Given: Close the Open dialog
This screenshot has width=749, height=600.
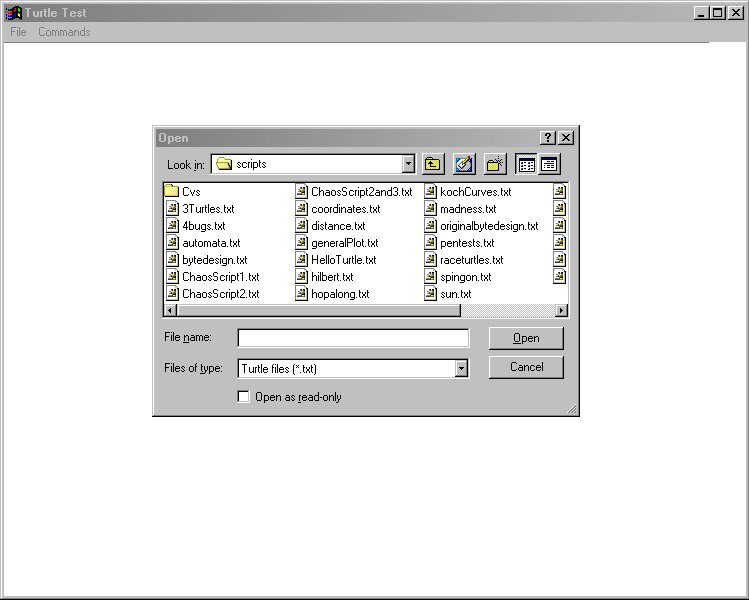Looking at the screenshot, I should tap(566, 138).
